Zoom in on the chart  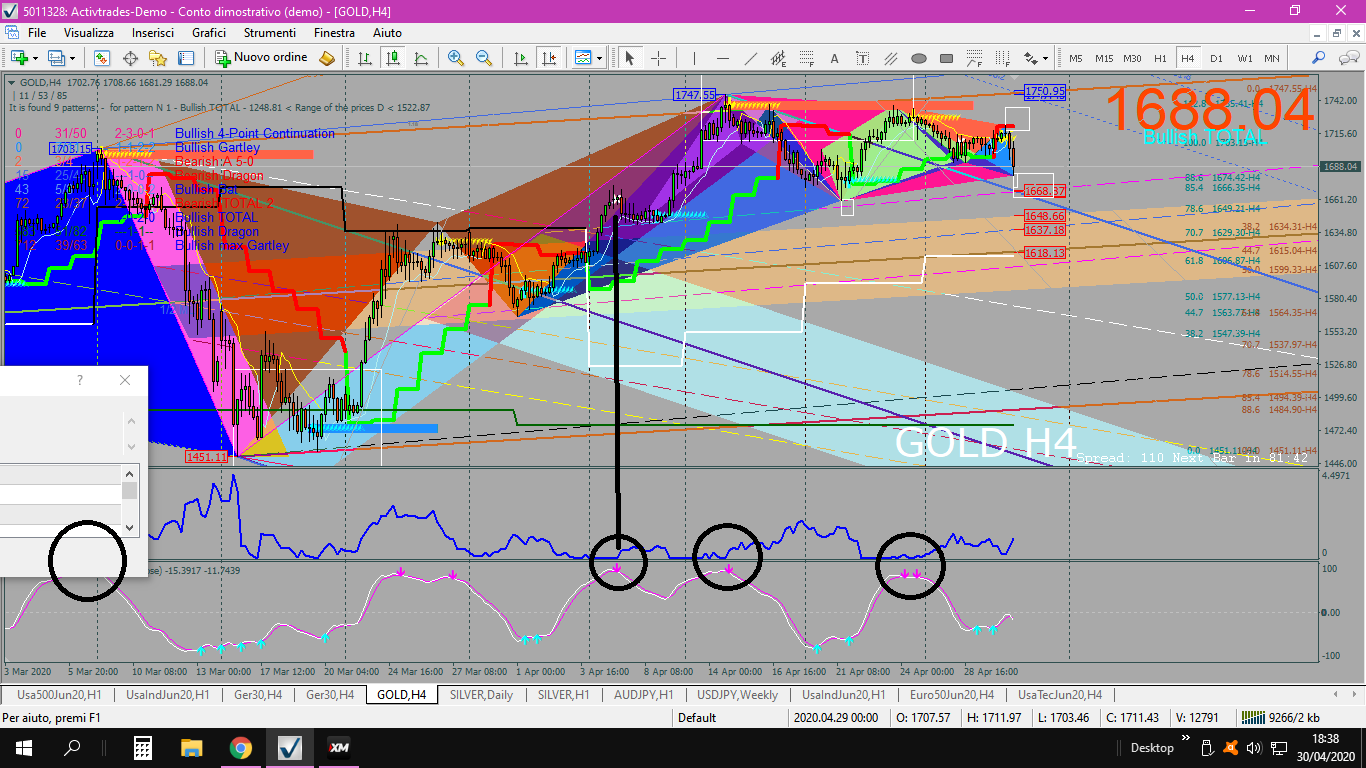(x=456, y=58)
